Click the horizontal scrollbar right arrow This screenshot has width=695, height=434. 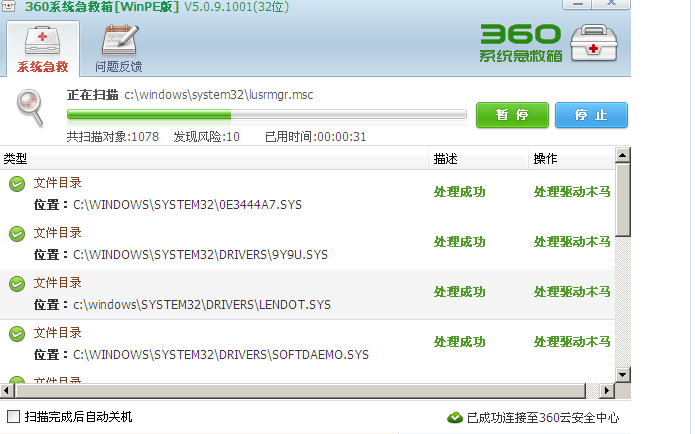[x=607, y=391]
